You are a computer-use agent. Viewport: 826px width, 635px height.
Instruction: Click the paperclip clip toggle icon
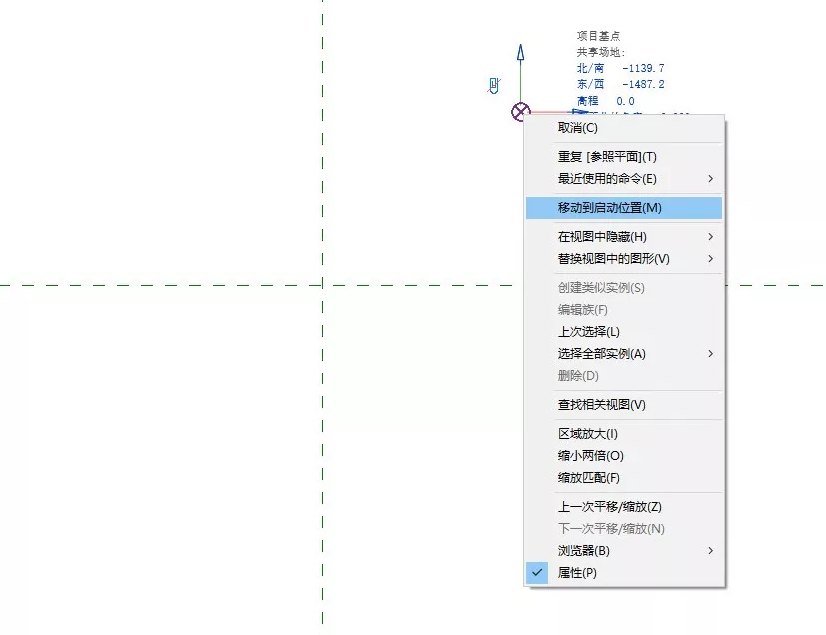[494, 85]
